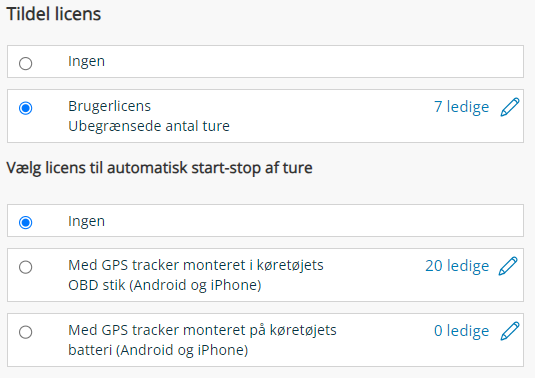Viewport: 535px width, 378px height.
Task: Edit OBD stik GPS tracker licenses with pencil
Action: click(508, 266)
